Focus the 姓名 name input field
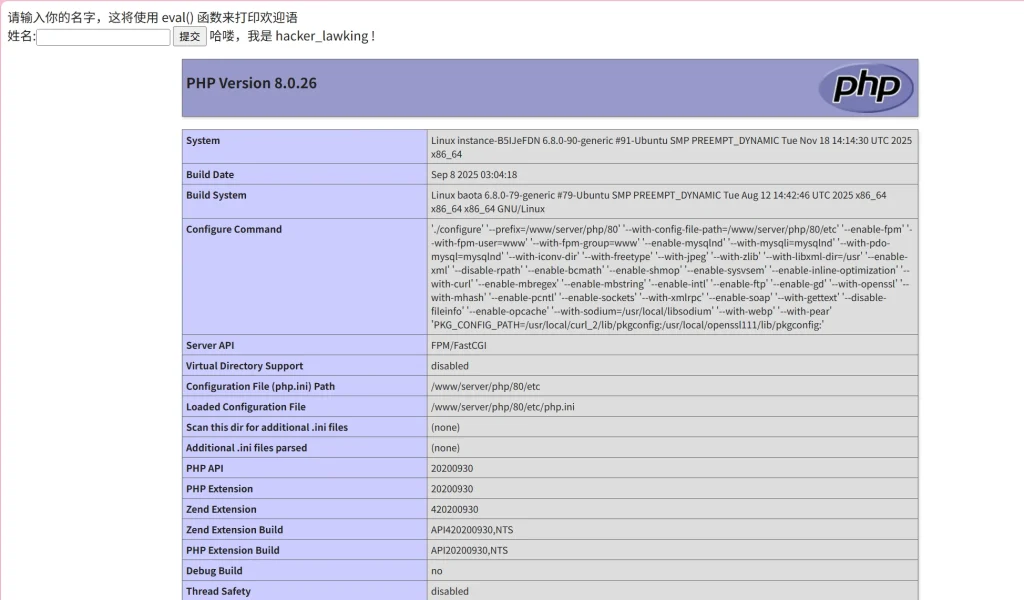1024x600 pixels. [x=104, y=37]
